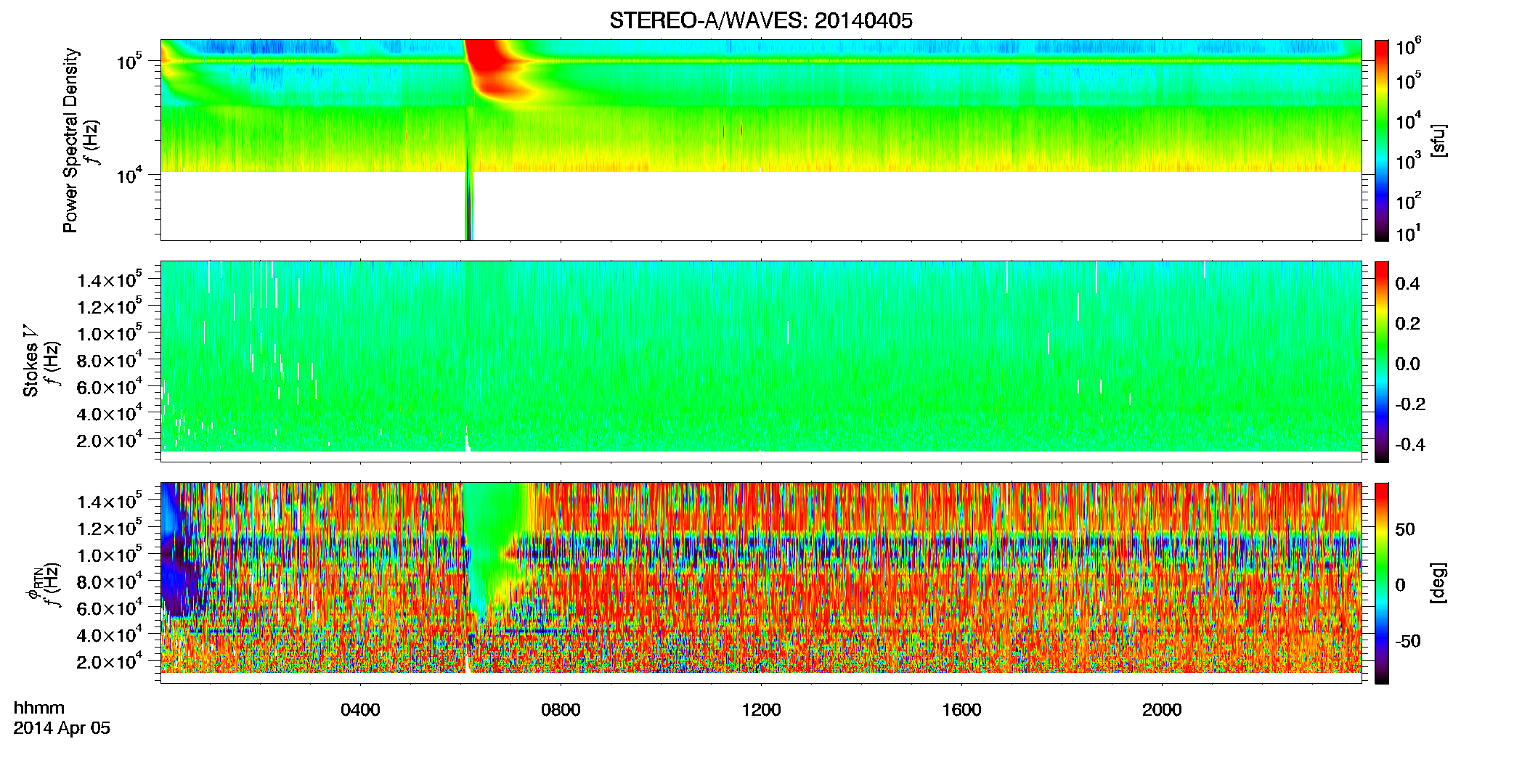The image size is (1522, 784).
Task: Click the 10^4 frequency tick in top panel
Action: (129, 174)
